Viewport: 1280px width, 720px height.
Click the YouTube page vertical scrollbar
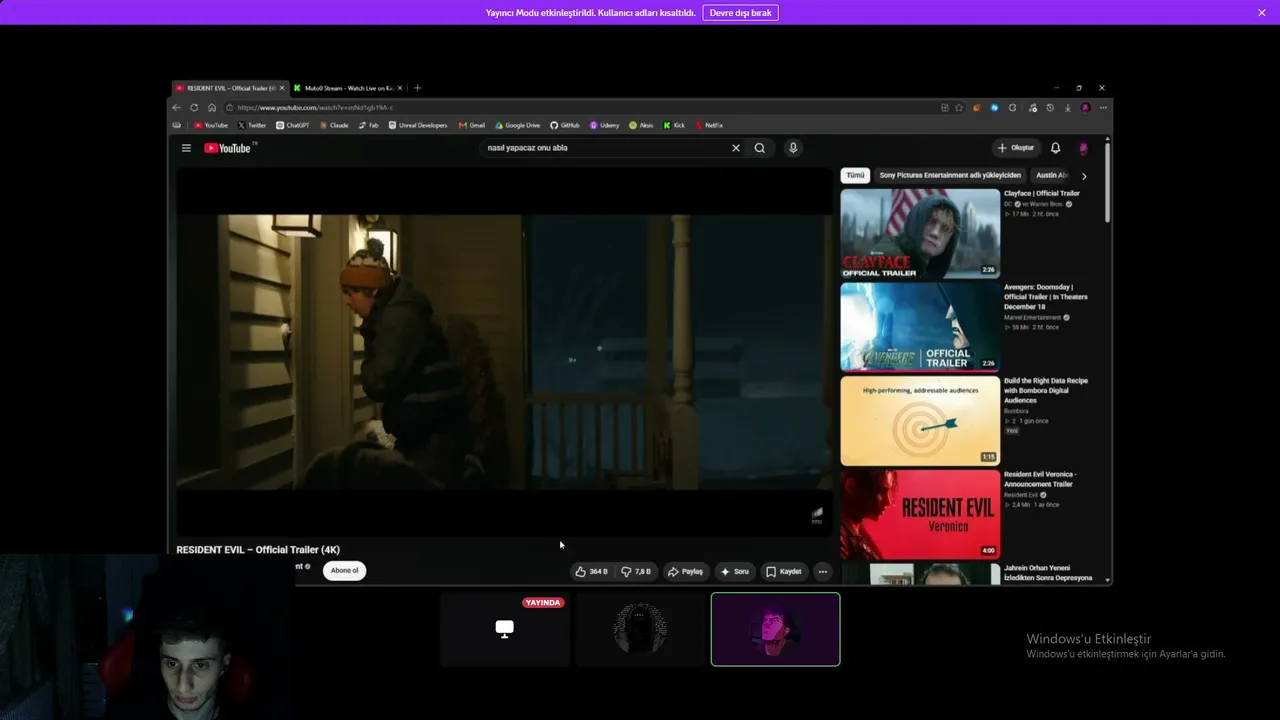[x=1107, y=182]
